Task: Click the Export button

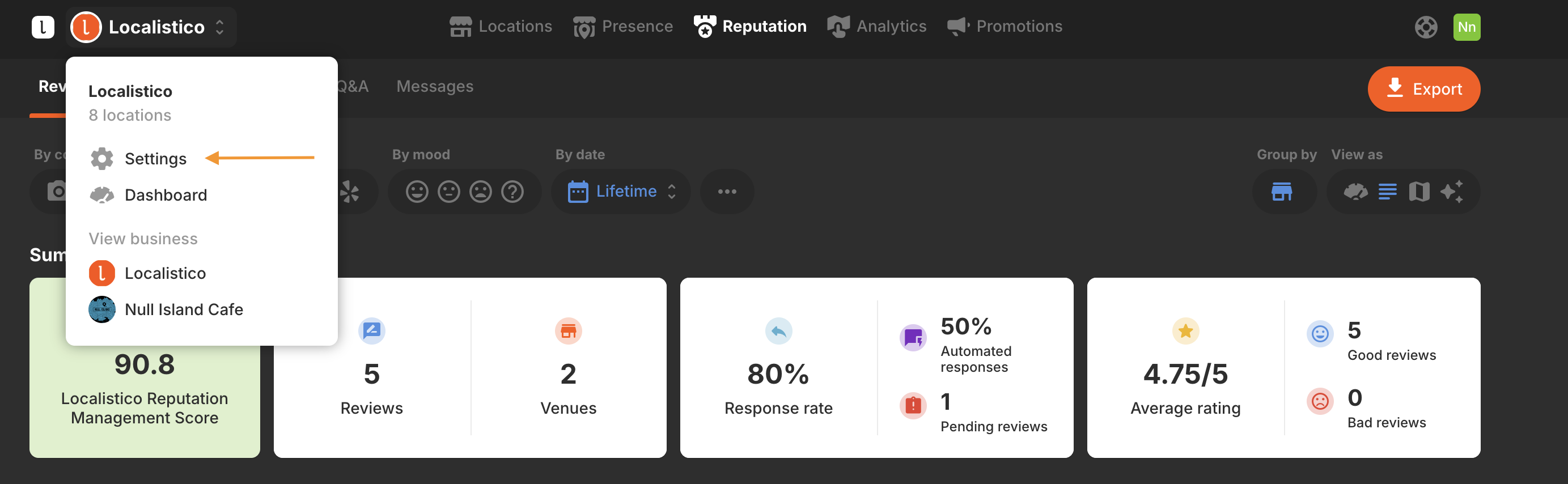Action: [1423, 89]
